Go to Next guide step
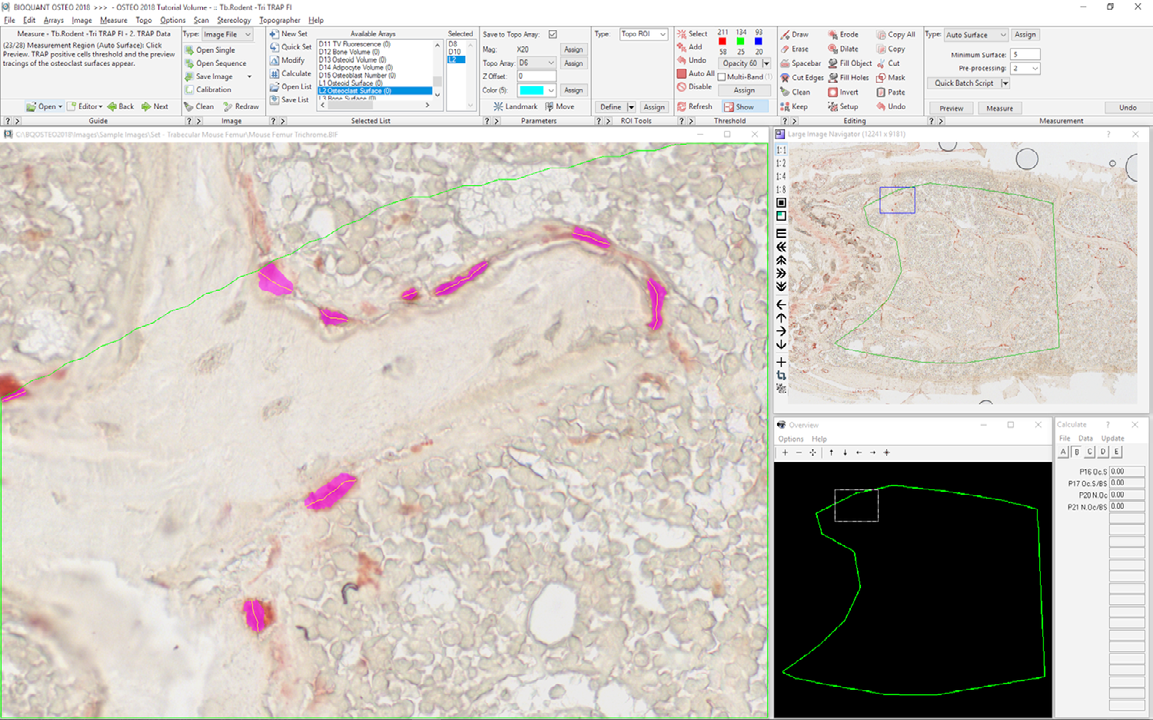 pyautogui.click(x=155, y=107)
